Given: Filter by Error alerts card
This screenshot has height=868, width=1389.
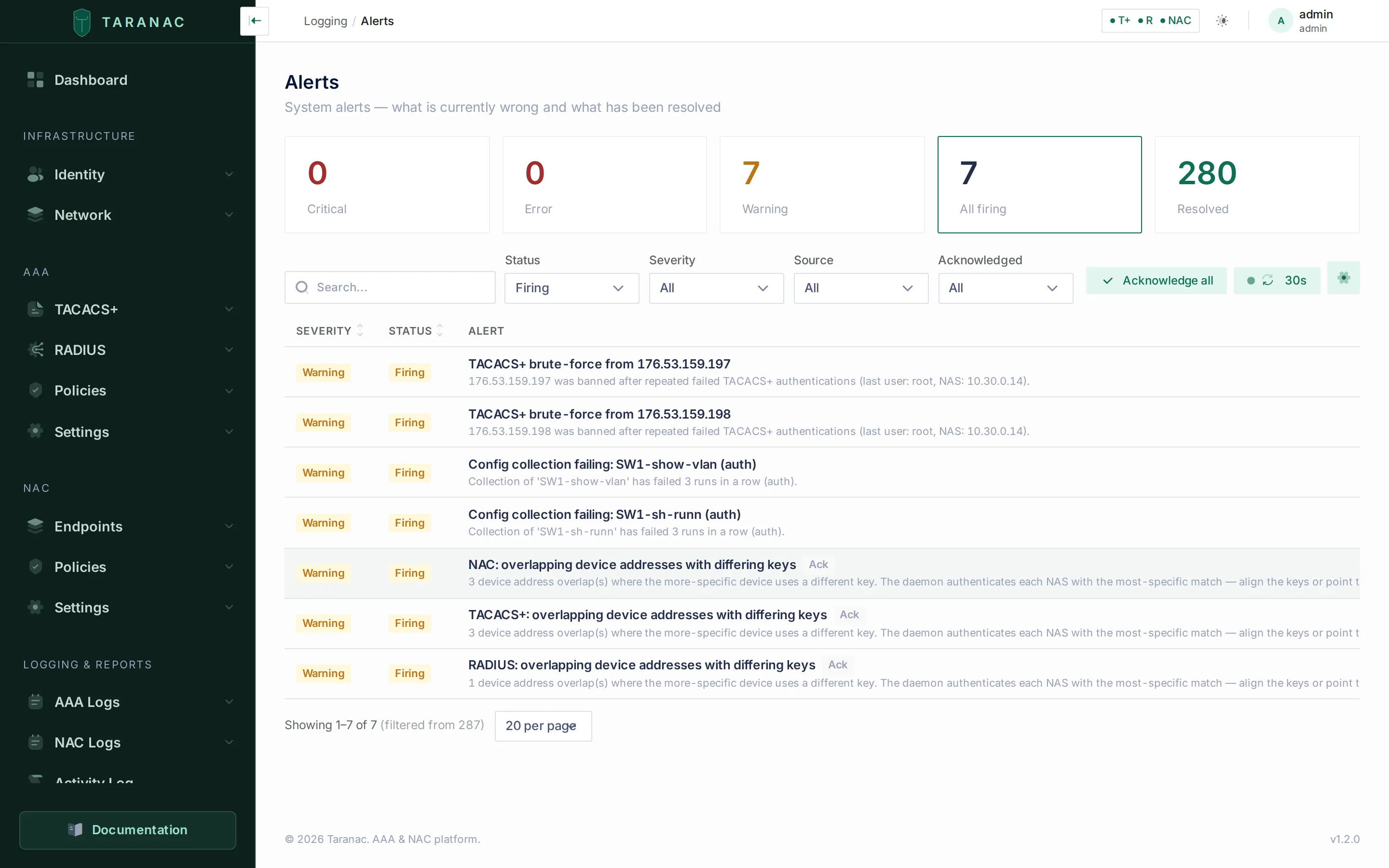Looking at the screenshot, I should pos(604,184).
